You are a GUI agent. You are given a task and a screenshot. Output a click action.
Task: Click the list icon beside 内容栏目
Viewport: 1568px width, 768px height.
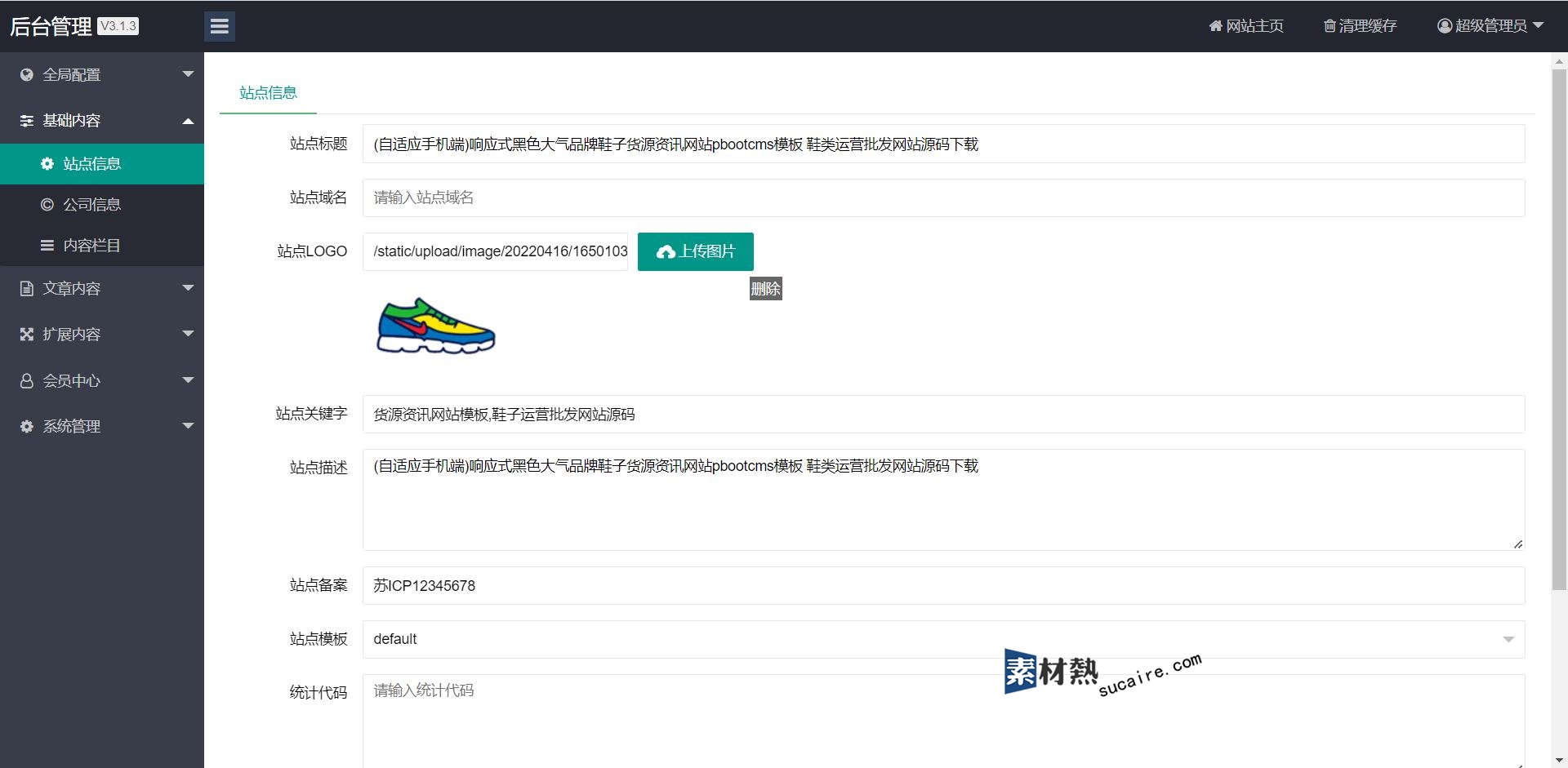(x=47, y=246)
